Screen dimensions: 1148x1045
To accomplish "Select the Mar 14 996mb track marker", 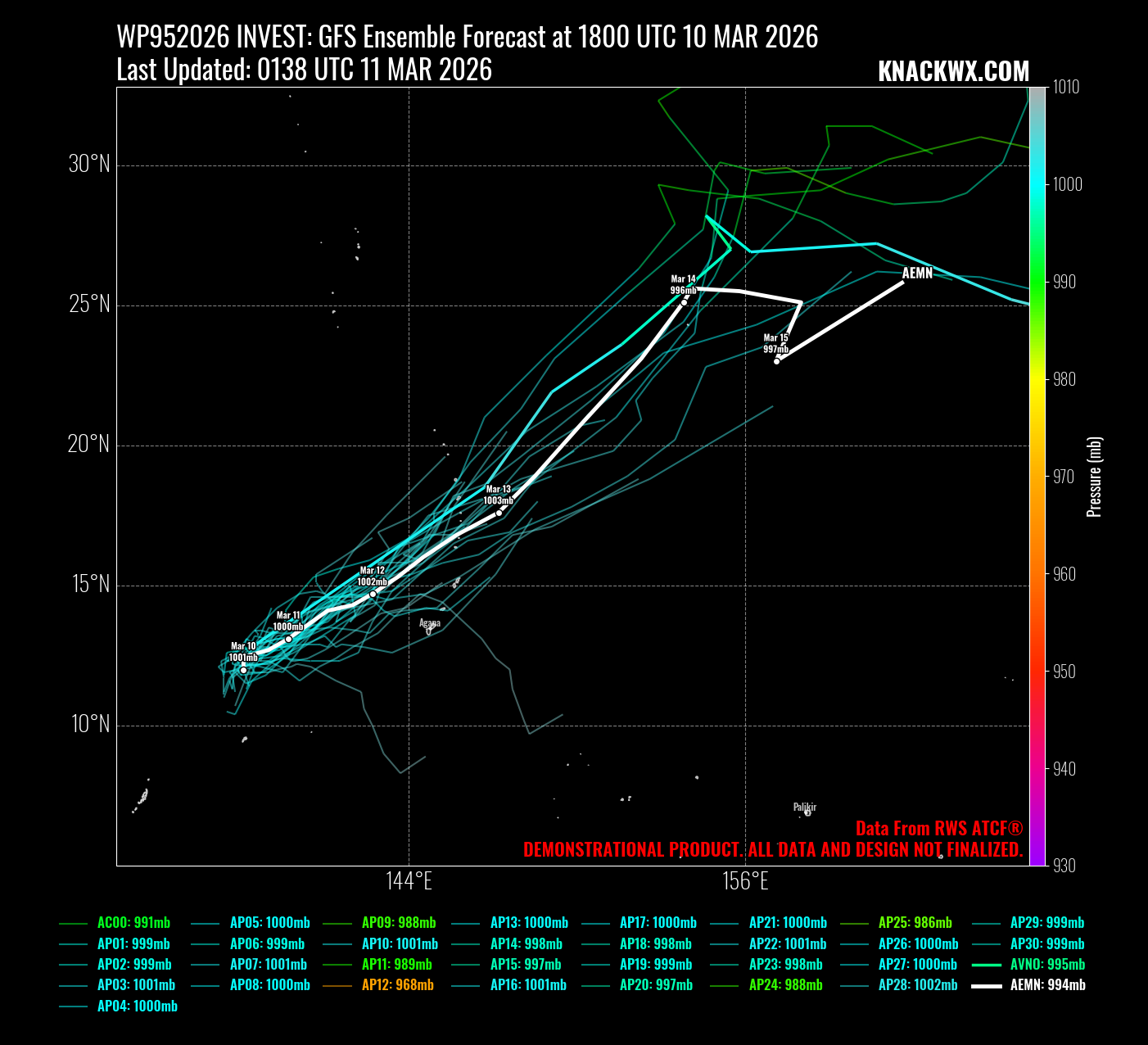I will tap(684, 302).
